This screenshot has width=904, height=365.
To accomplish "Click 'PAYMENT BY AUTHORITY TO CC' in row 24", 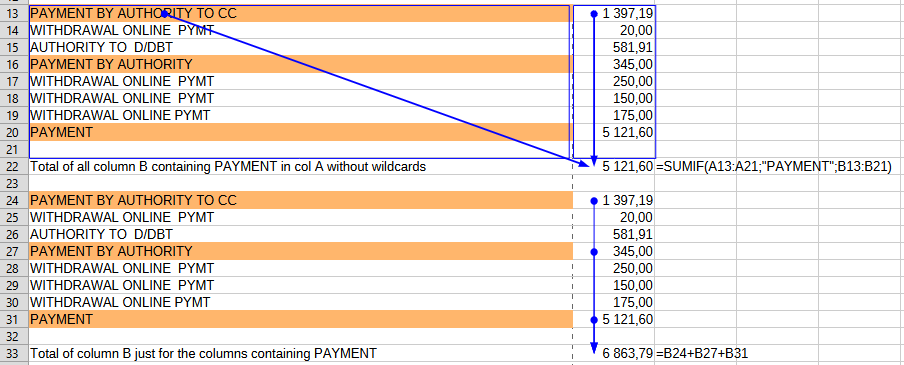I will (x=133, y=200).
